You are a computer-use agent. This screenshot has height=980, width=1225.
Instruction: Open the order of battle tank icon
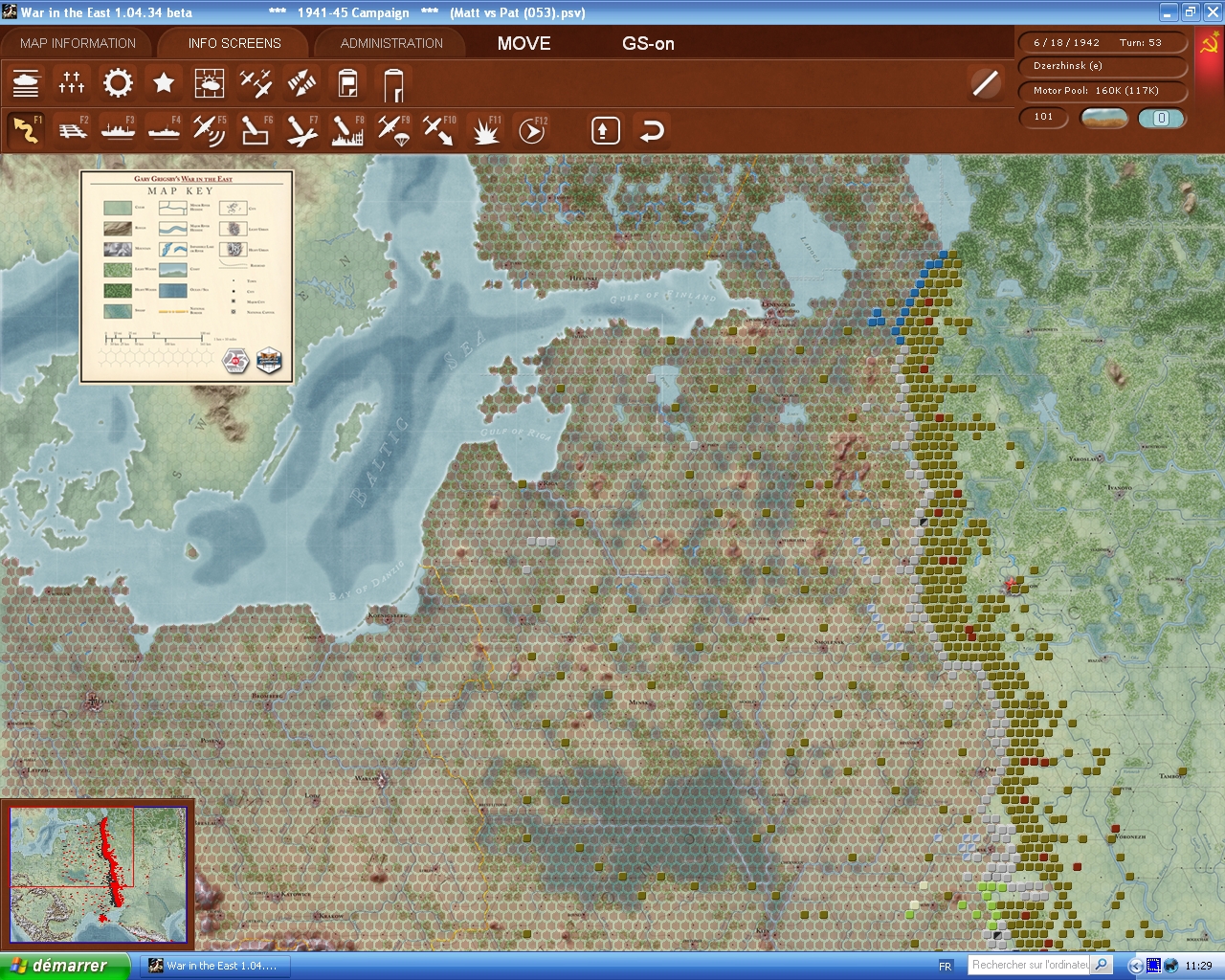point(26,84)
